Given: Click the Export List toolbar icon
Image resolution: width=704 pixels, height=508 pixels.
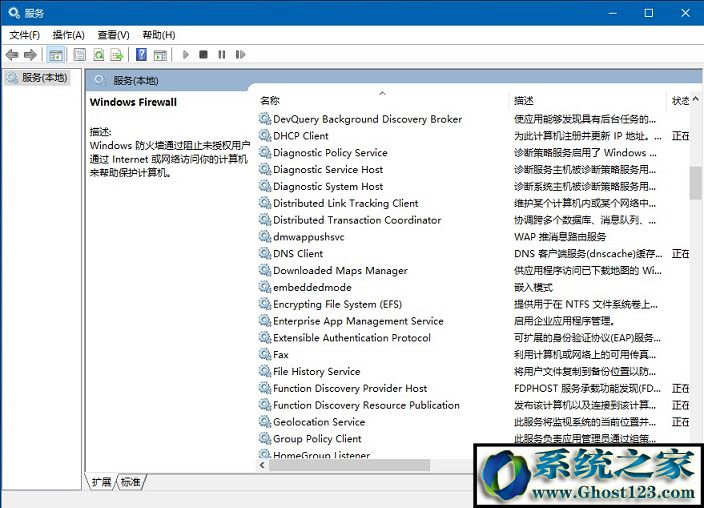Looking at the screenshot, I should [117, 55].
